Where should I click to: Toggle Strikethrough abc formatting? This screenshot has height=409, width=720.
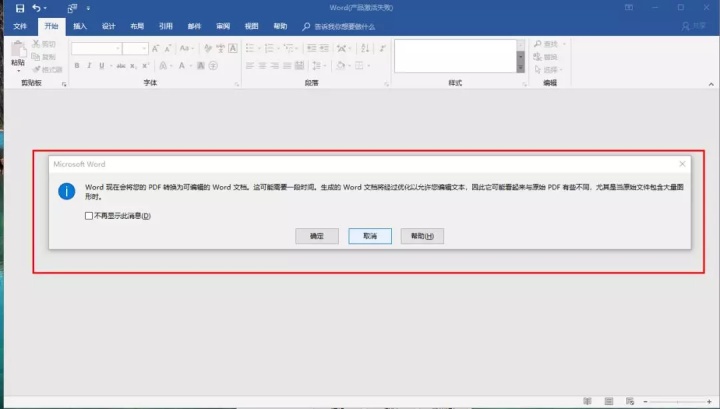[x=121, y=66]
